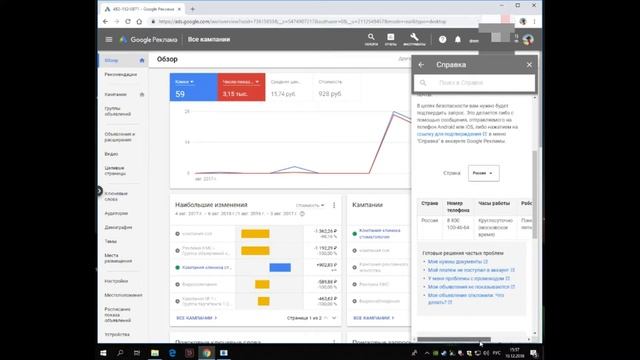Open first help link under Готовые решения
Screen dimensions: 640x360
click(x=458, y=262)
